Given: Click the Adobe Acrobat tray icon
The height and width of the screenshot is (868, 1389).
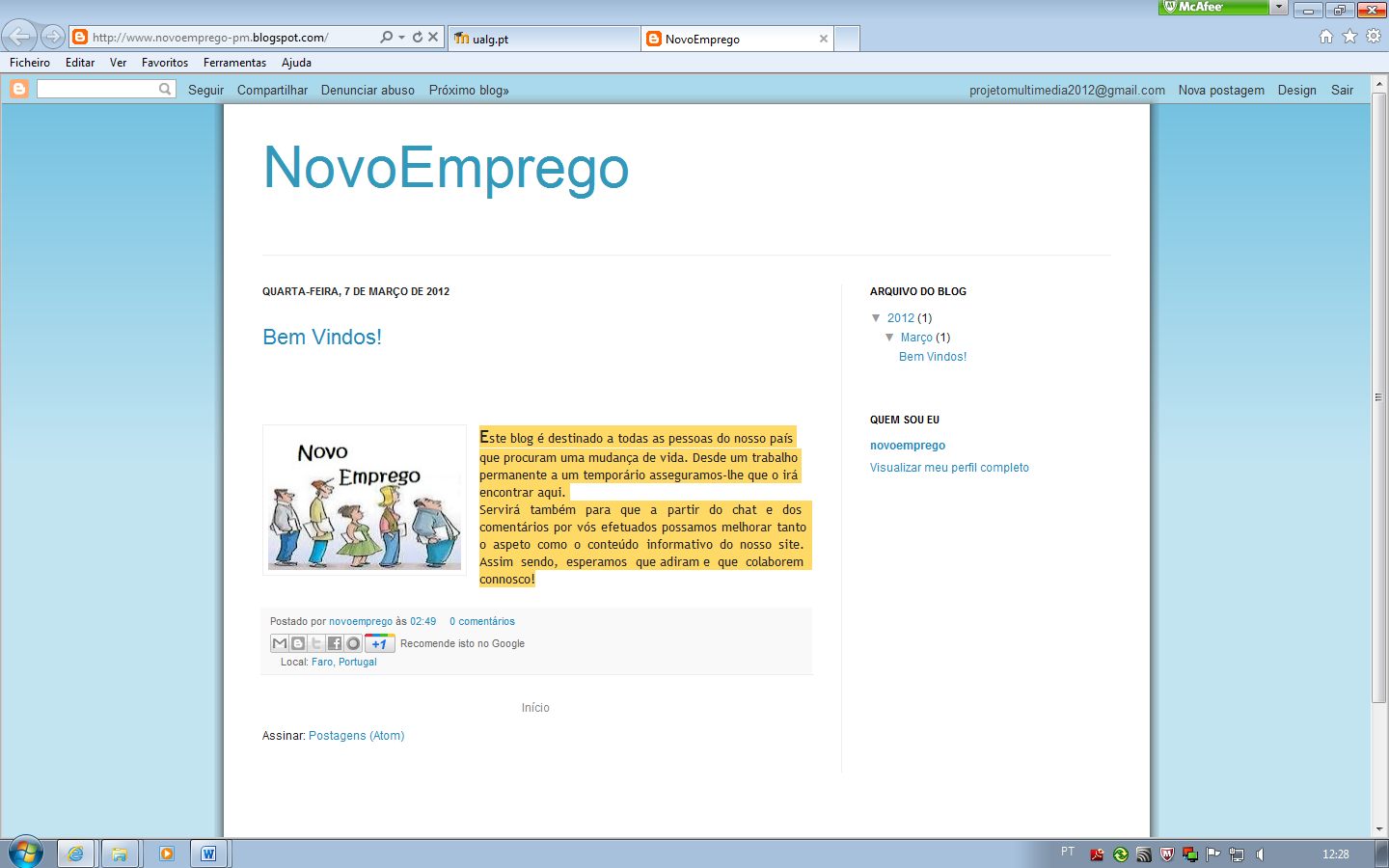Looking at the screenshot, I should pyautogui.click(x=1097, y=854).
